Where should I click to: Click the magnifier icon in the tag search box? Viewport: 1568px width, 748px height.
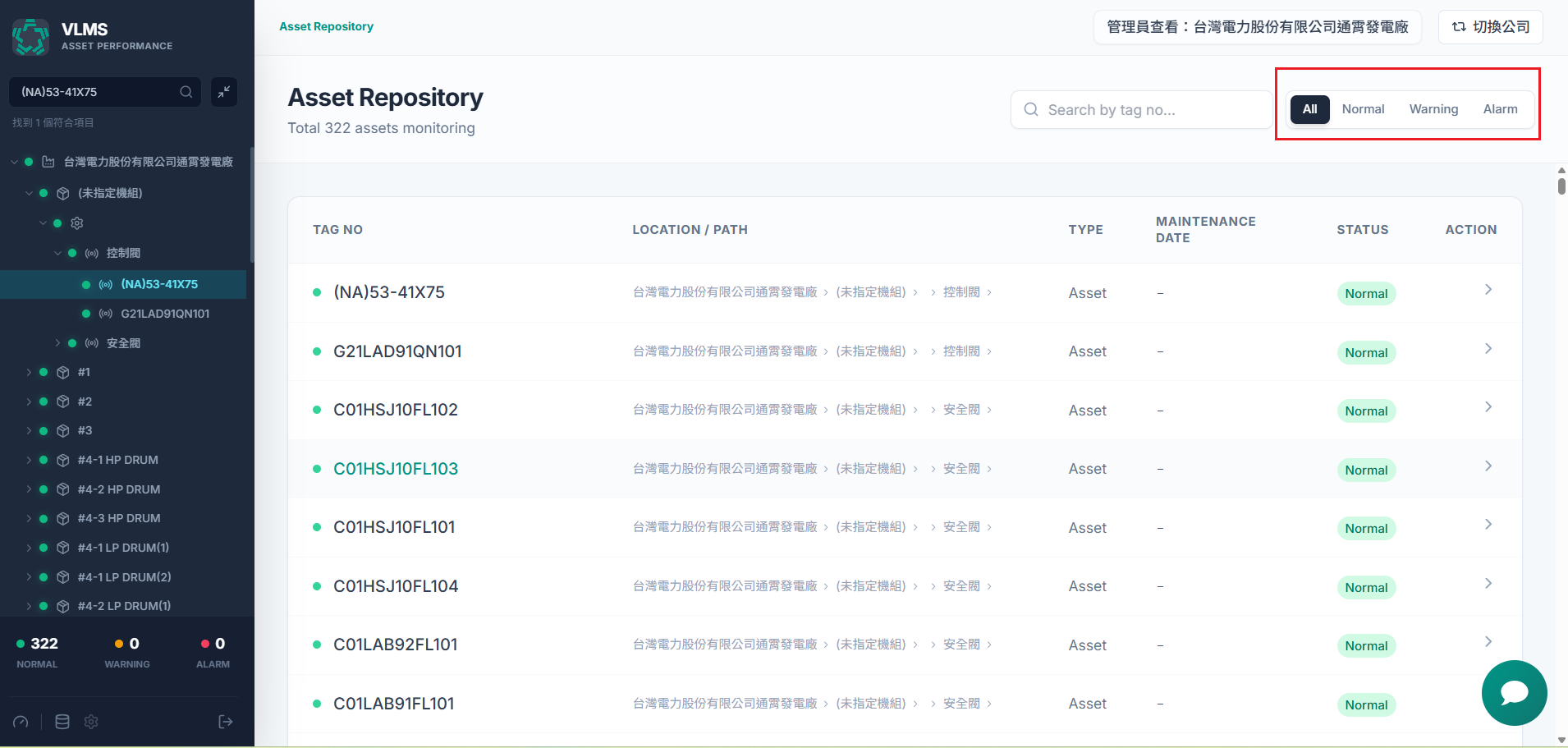(1031, 109)
